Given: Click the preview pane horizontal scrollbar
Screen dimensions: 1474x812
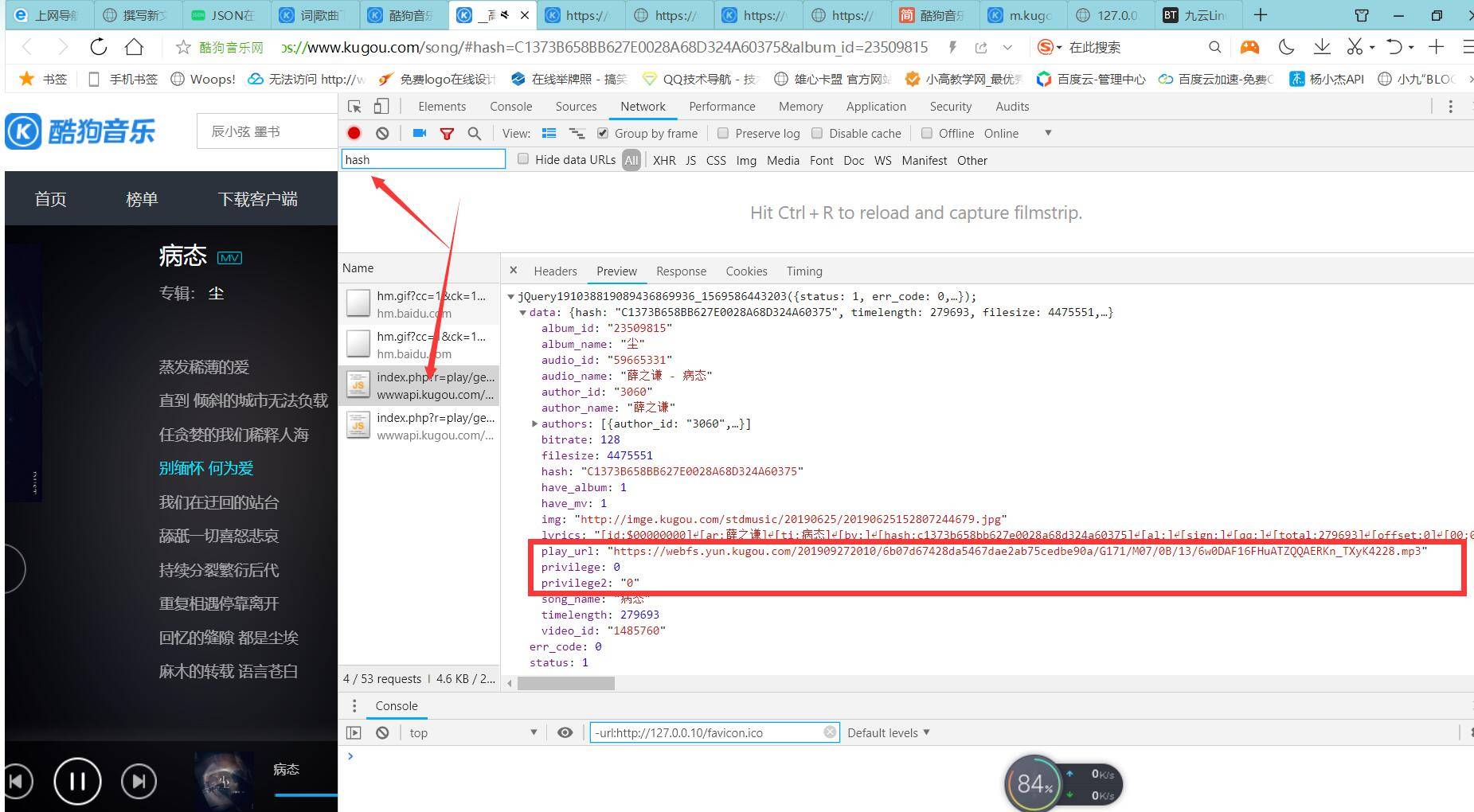Looking at the screenshot, I should coord(566,683).
